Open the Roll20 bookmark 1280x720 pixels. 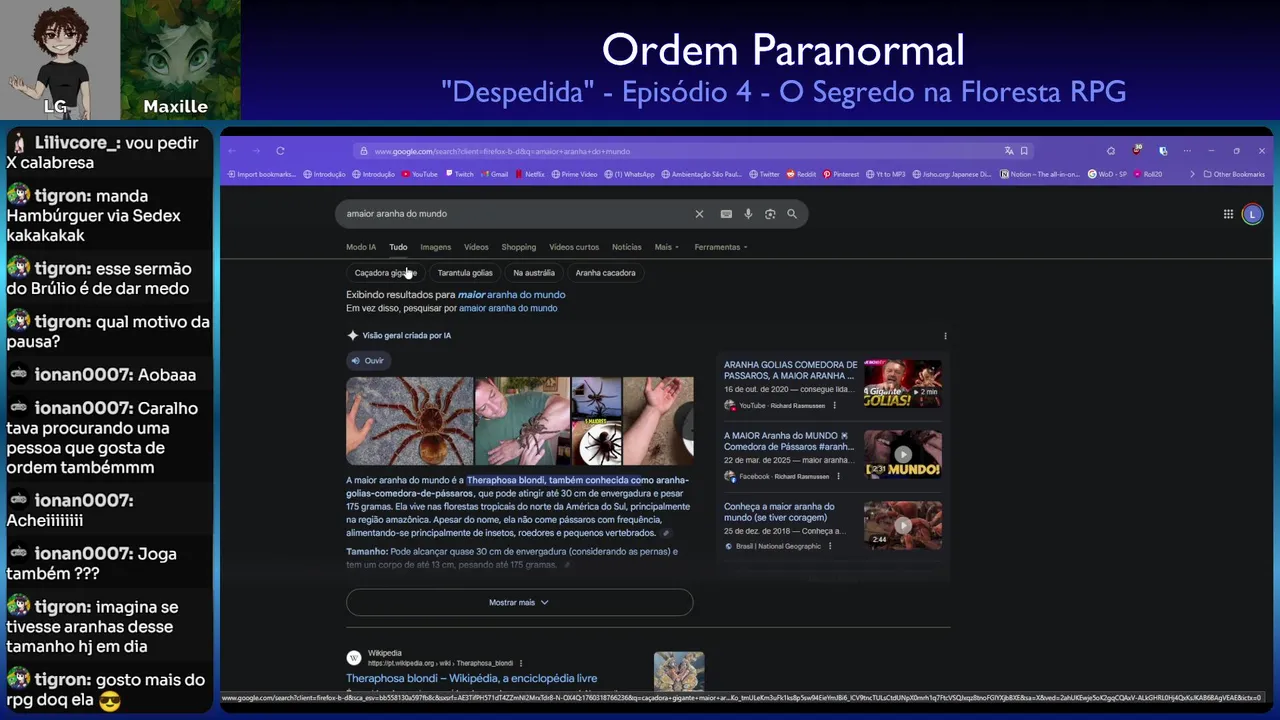tap(1148, 174)
